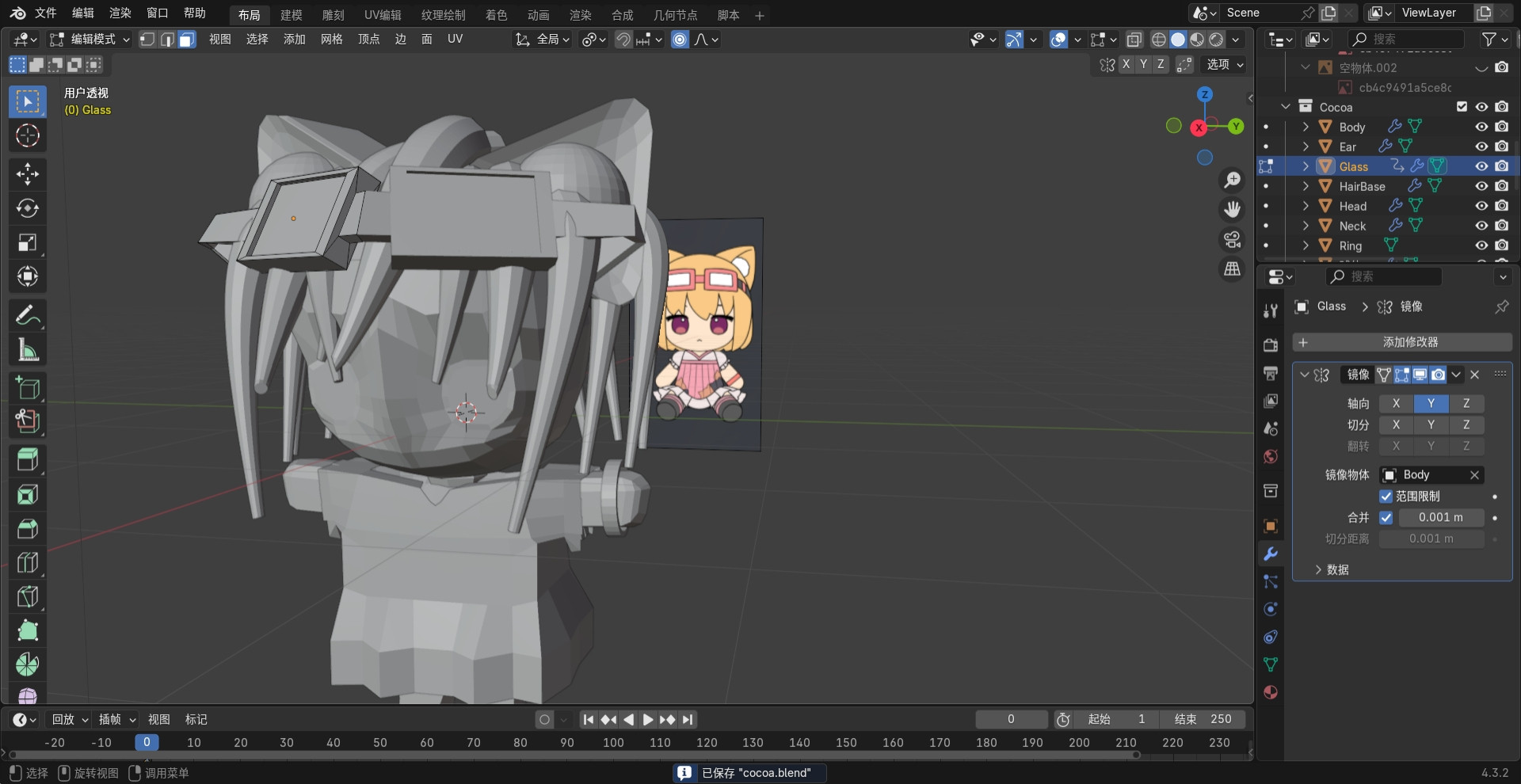This screenshot has width=1521, height=784.
Task: Toggle mirror axis Z in modifier
Action: 1466,404
